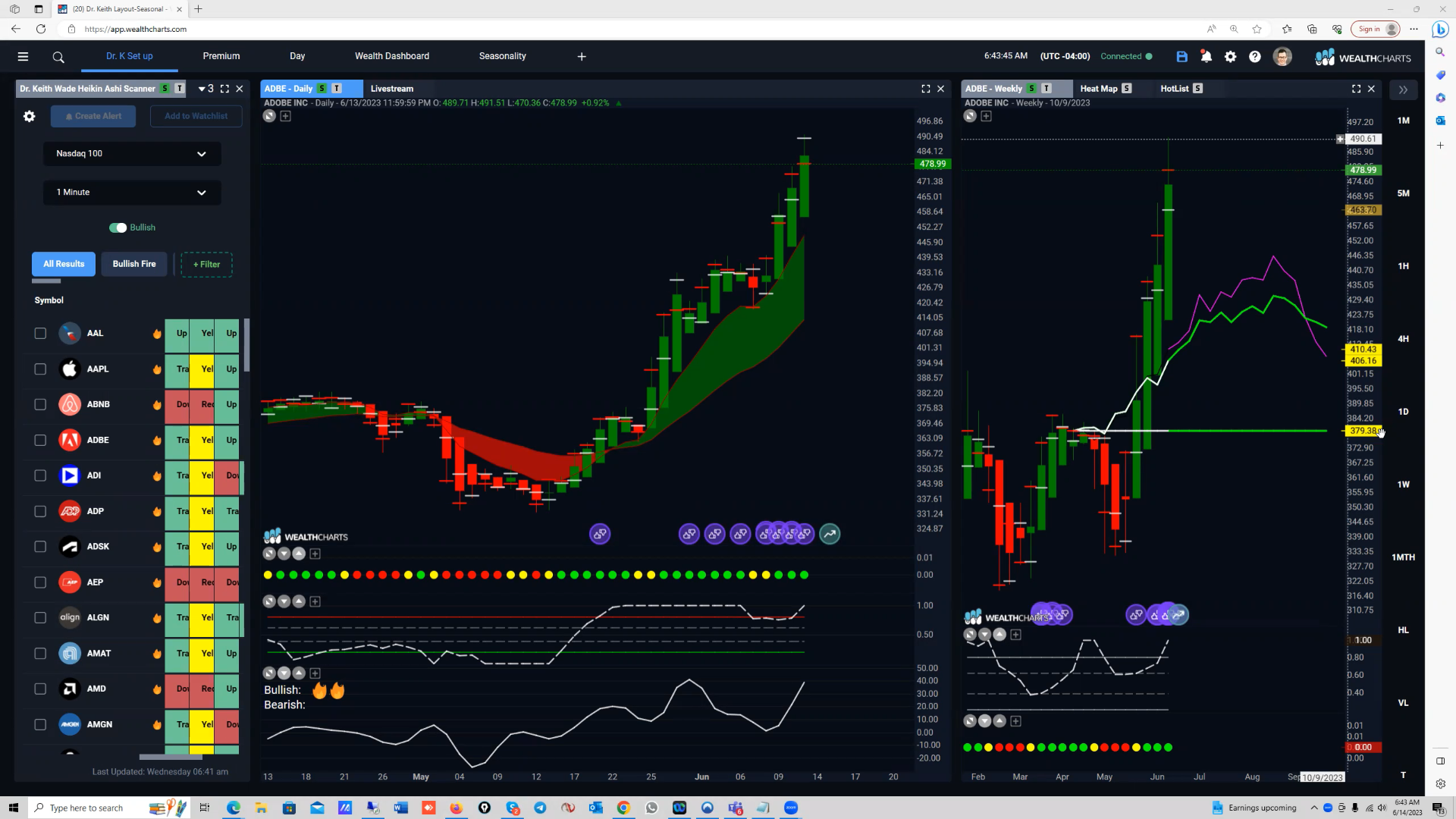Select the Bullish Fire filter
Viewport: 1456px width, 819px height.
[134, 264]
